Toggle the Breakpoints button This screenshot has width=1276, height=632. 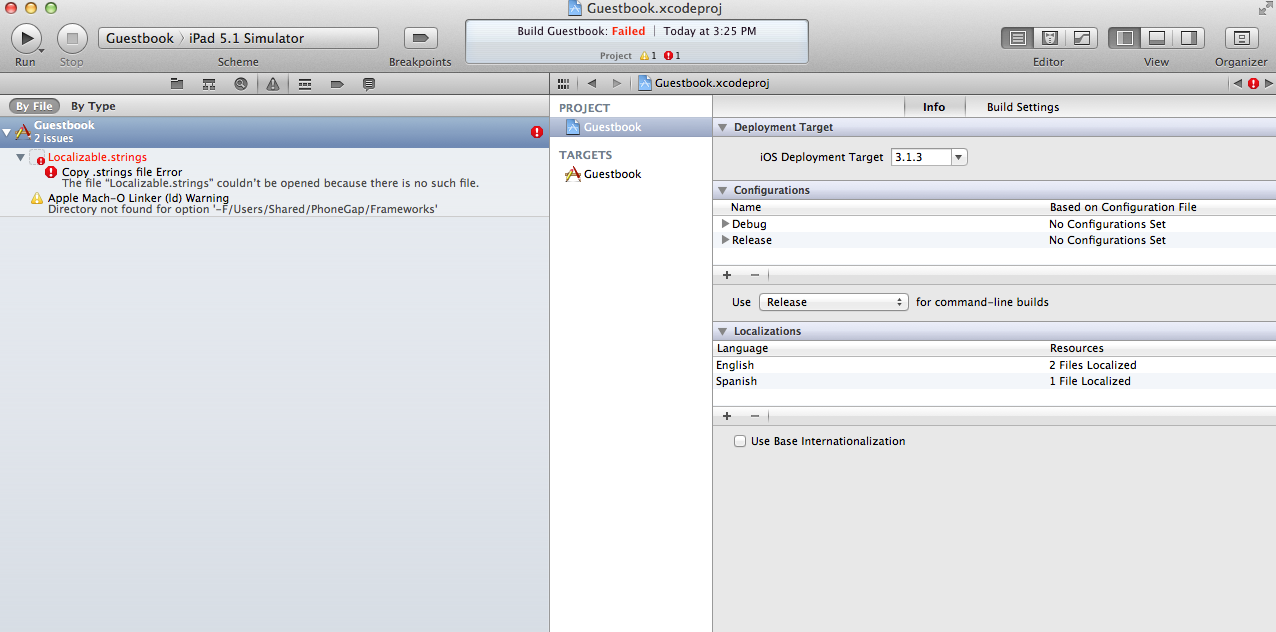click(x=420, y=38)
